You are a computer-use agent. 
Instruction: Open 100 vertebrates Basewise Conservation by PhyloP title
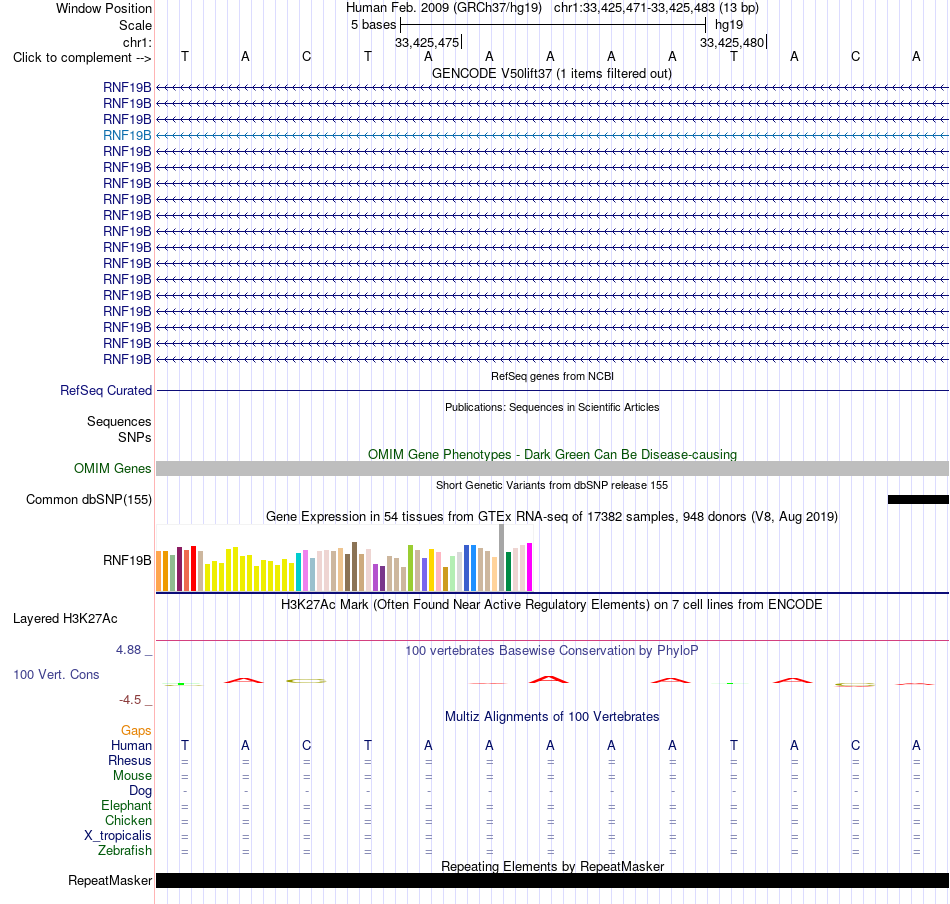(x=552, y=651)
